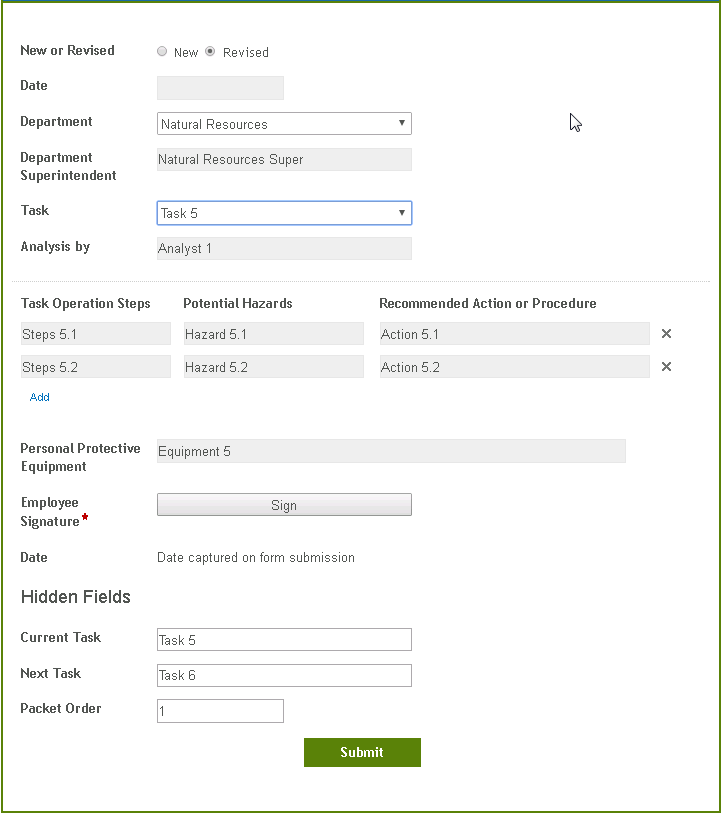Click the Steps 5.1 operation step field

click(x=95, y=334)
